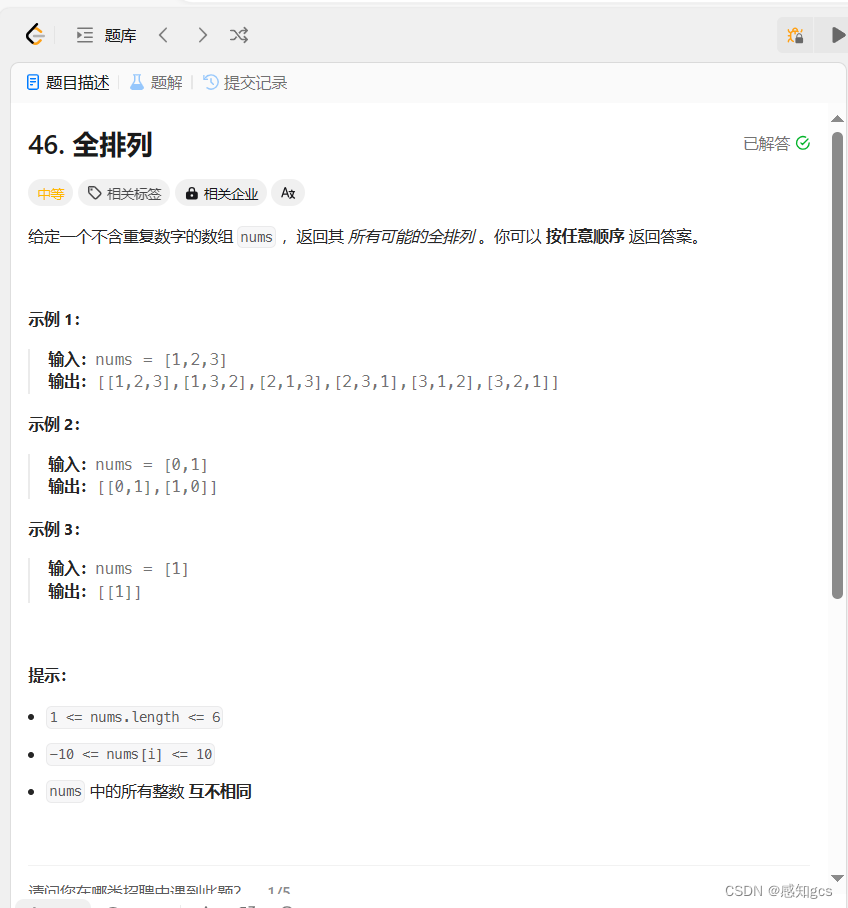The height and width of the screenshot is (908, 848).
Task: Click the 按任意顺序 bold phrase
Action: [585, 237]
